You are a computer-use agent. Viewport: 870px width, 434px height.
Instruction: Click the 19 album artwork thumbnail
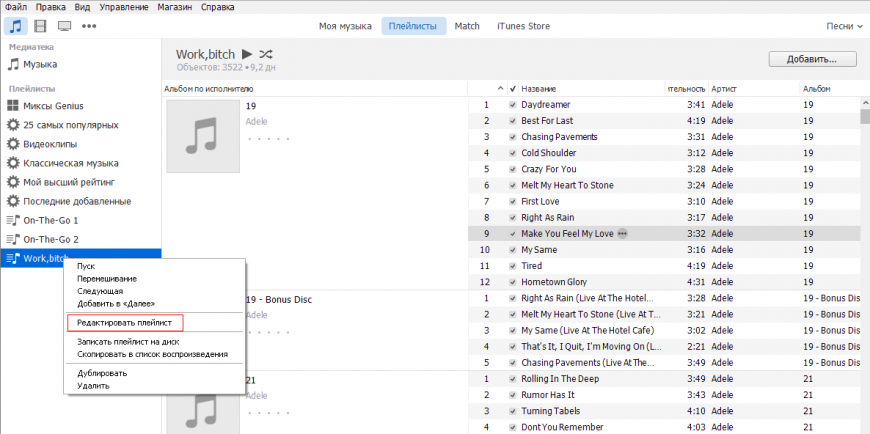click(x=203, y=135)
